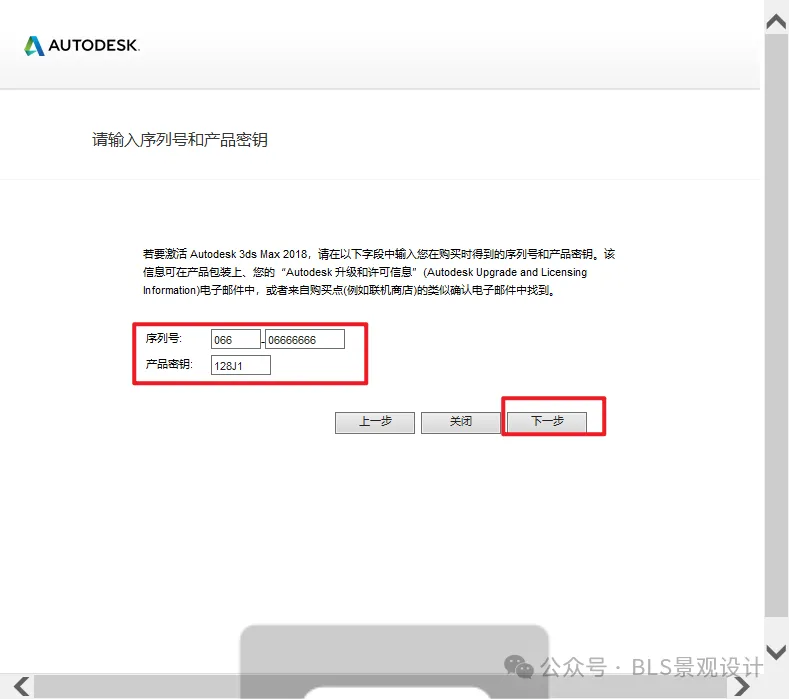
Task: Click the vertical scrollbar thumb
Action: coord(776,326)
